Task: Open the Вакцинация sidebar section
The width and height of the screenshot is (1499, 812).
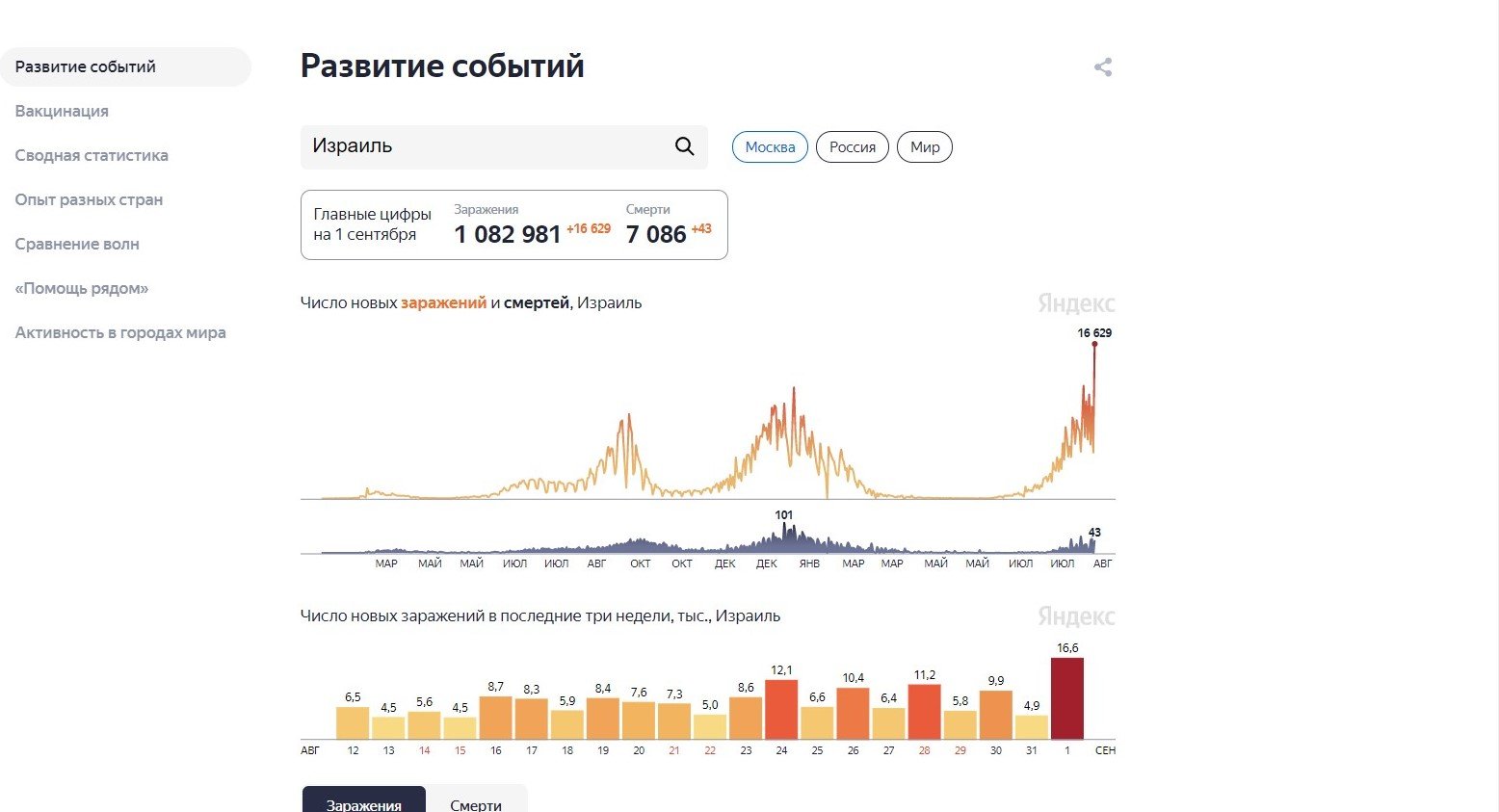Action: click(x=62, y=111)
